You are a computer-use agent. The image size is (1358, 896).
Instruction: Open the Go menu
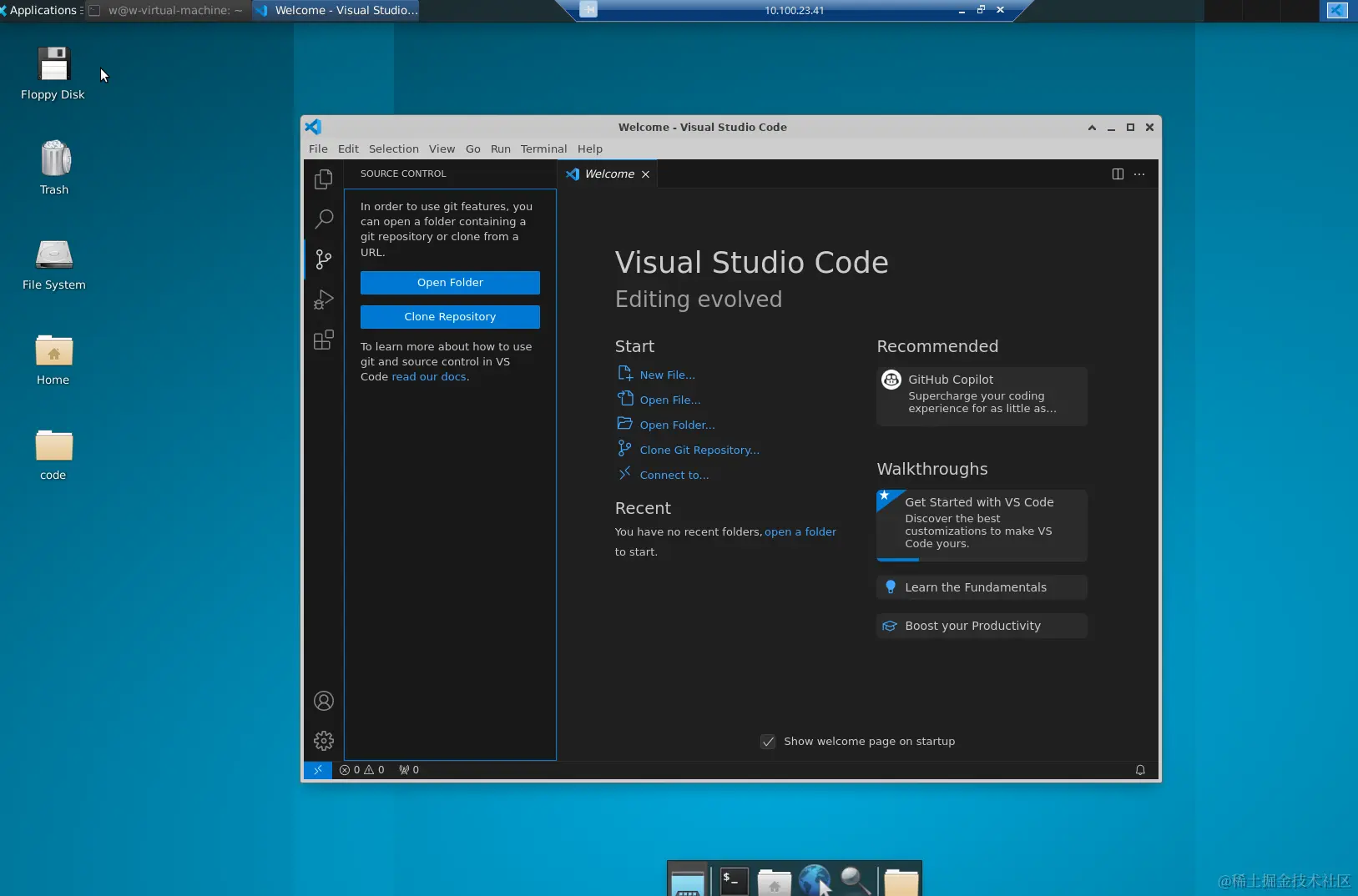pos(473,148)
